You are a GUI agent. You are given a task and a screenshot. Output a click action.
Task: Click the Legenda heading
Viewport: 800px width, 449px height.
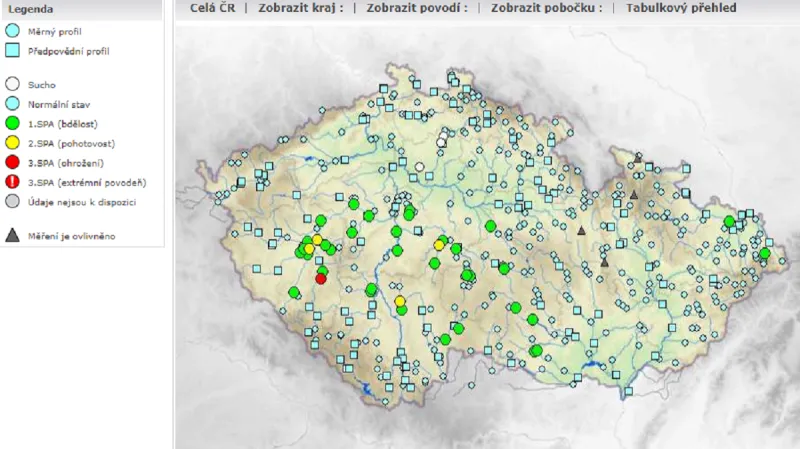tap(30, 9)
